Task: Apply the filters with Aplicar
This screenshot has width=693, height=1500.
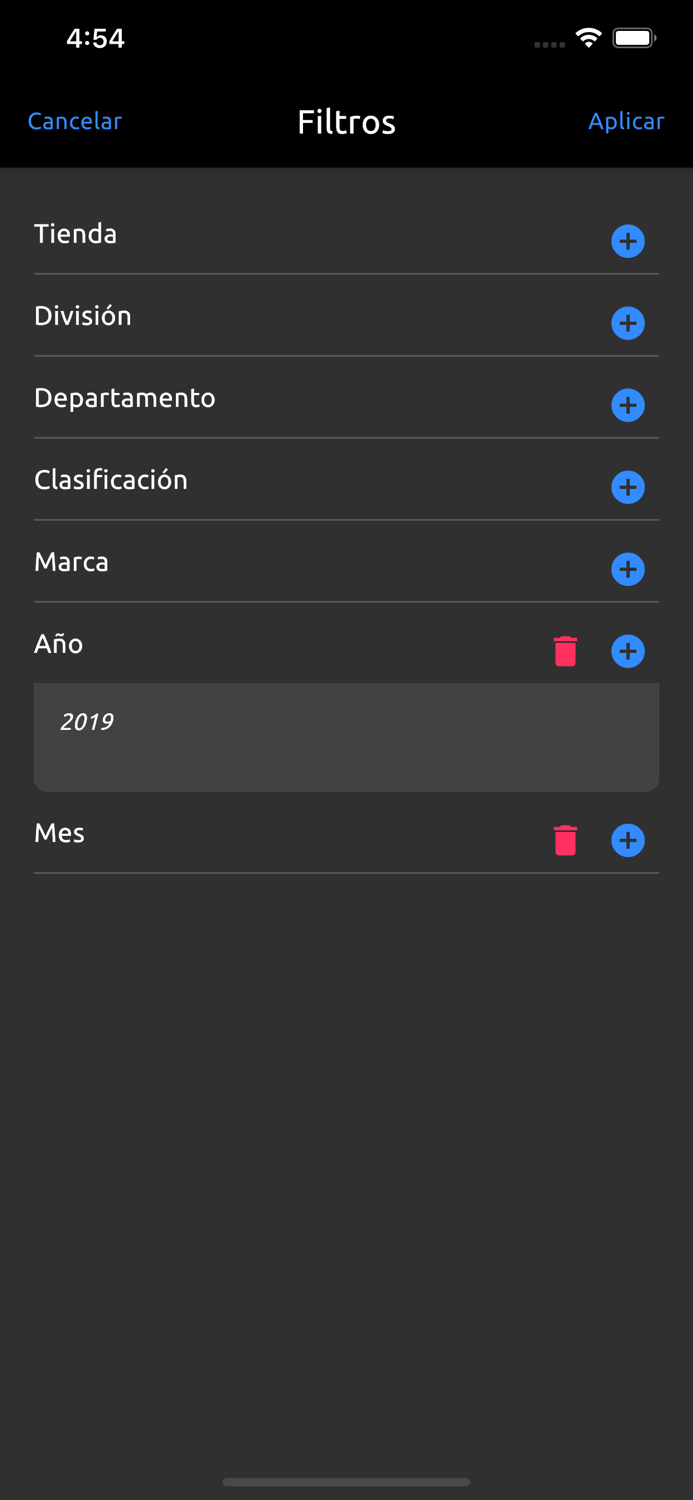Action: point(626,122)
